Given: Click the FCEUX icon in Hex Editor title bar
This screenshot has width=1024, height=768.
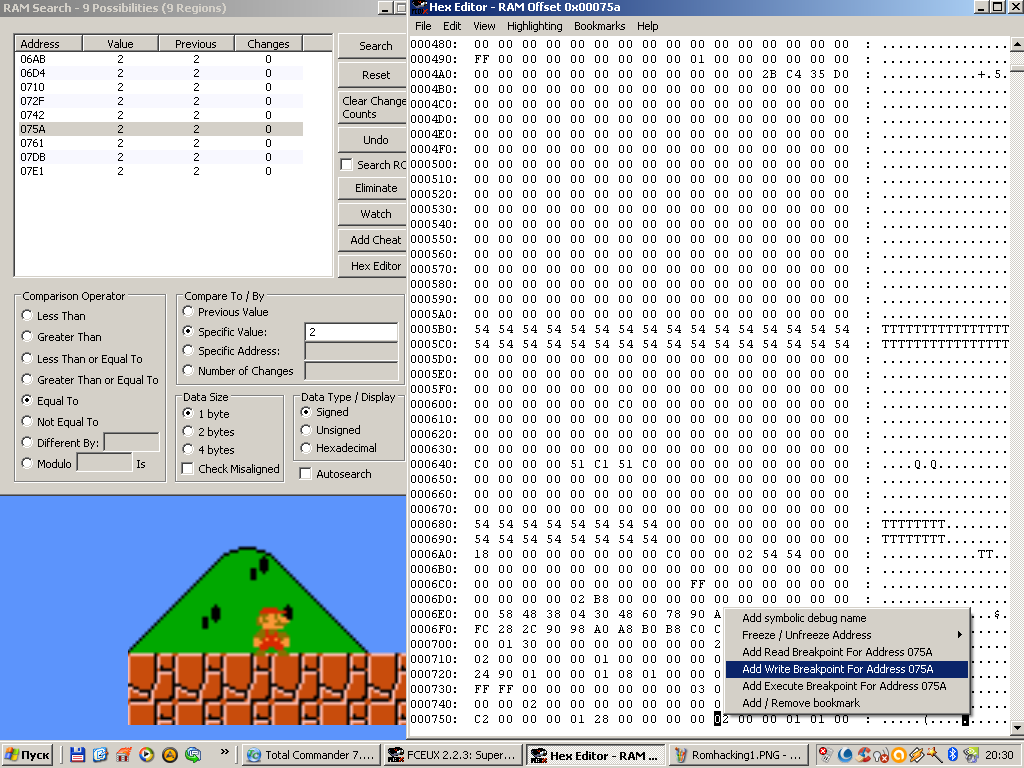Looking at the screenshot, I should [x=419, y=7].
